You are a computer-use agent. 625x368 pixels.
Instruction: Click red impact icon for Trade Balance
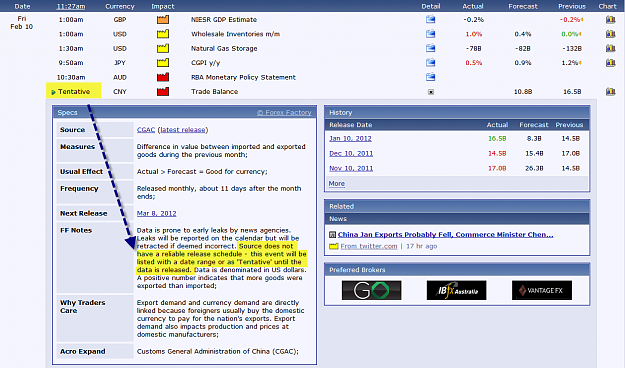coord(163,91)
